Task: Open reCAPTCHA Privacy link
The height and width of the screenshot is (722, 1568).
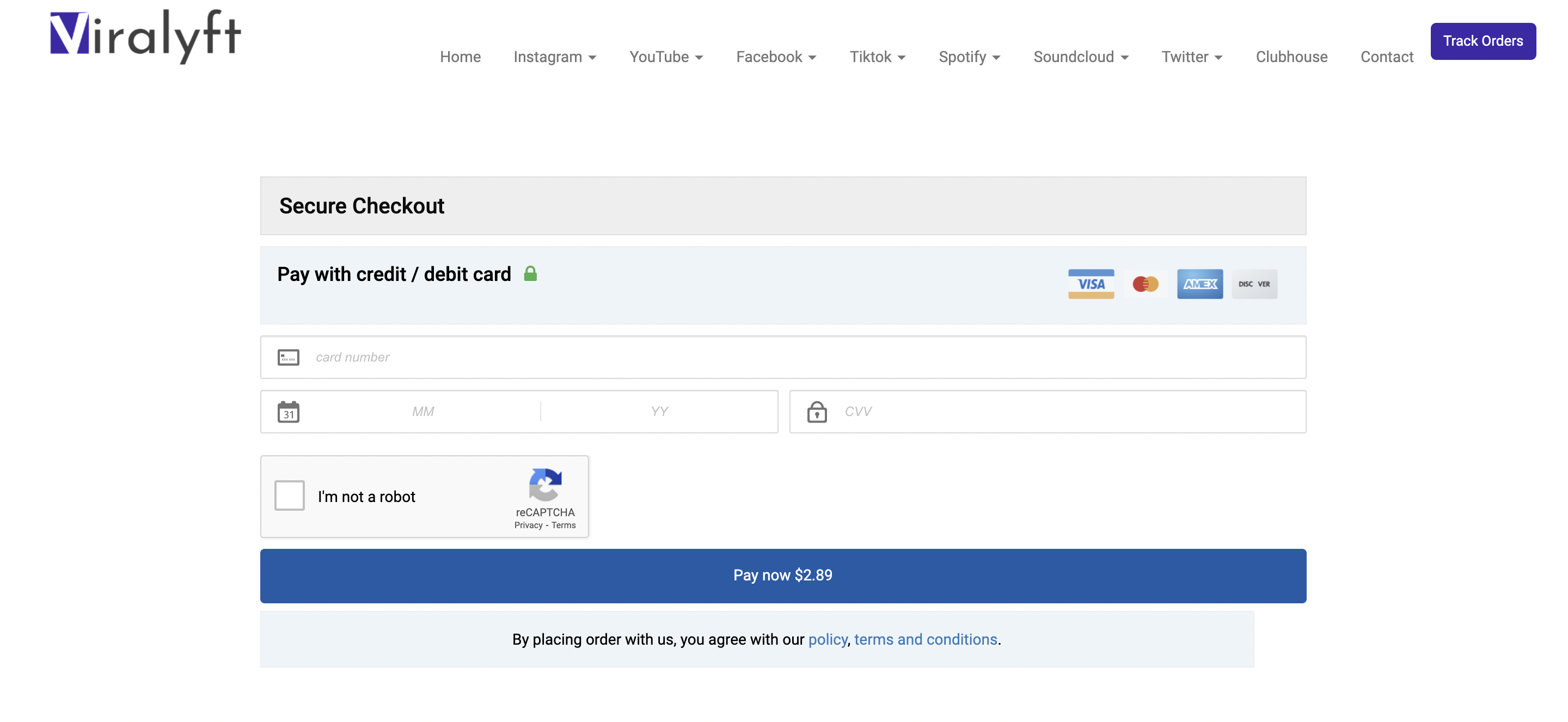Action: (528, 525)
